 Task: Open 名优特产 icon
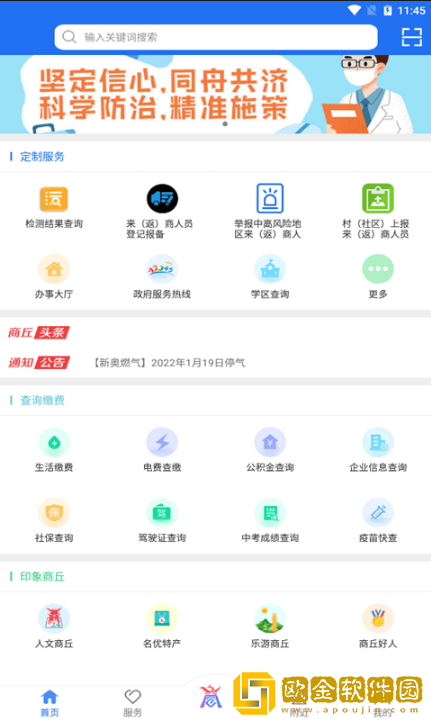pos(162,619)
